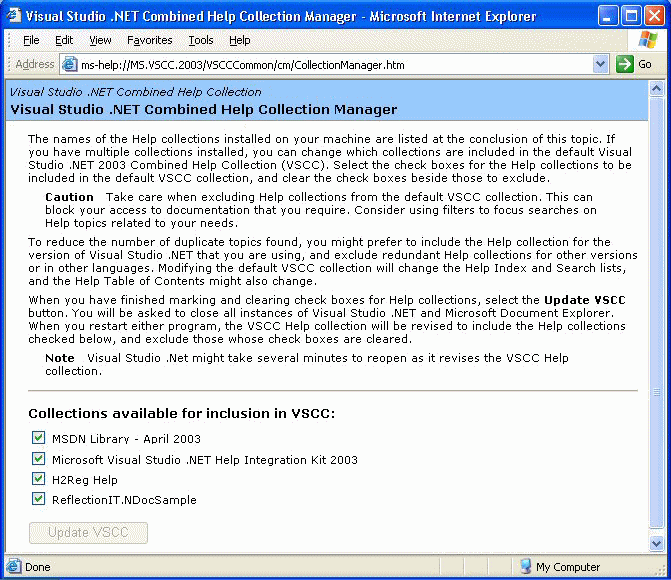671x580 pixels.
Task: Open the File menu
Action: [31, 40]
